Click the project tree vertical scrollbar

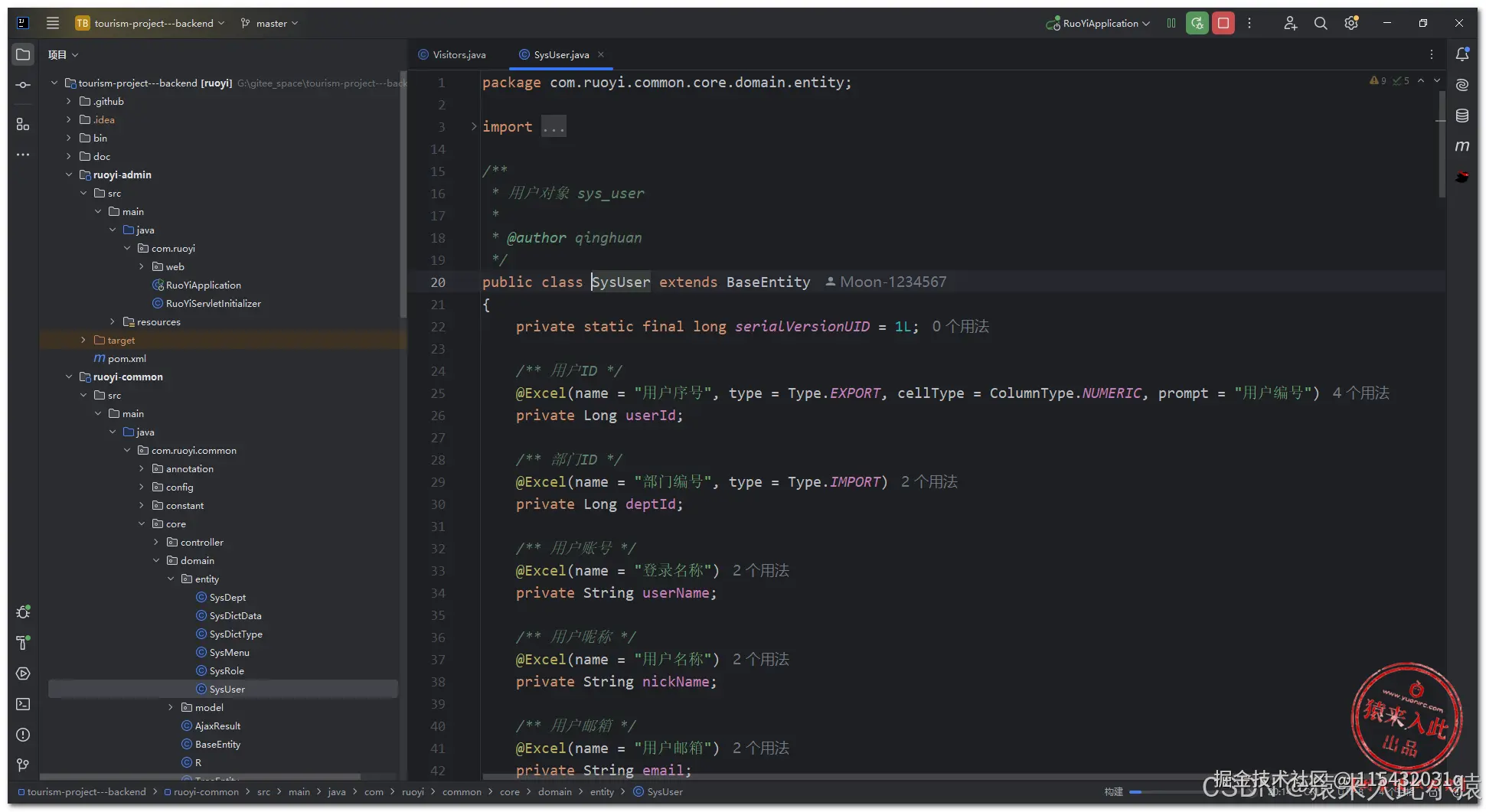pos(403,195)
